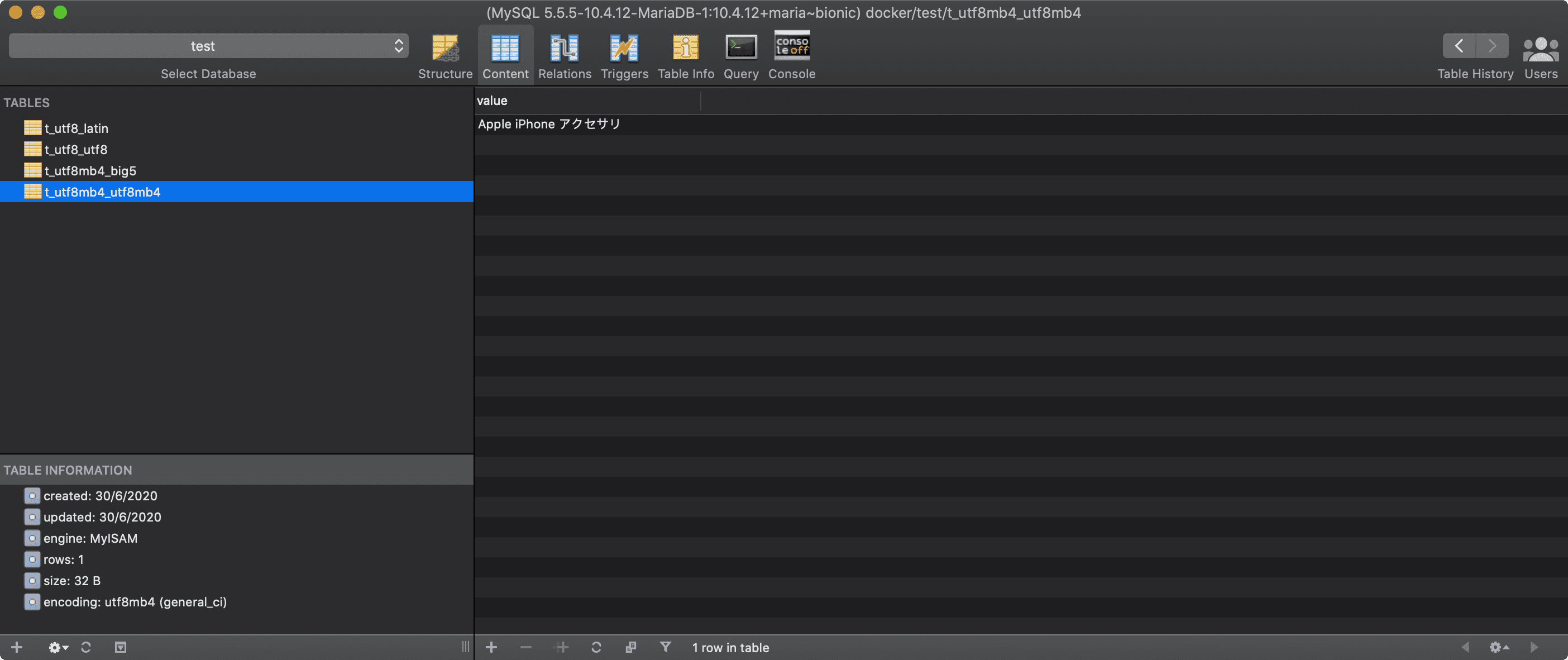Click the updated: 30/6/2020 info row
This screenshot has height=660, width=1568.
tap(236, 518)
